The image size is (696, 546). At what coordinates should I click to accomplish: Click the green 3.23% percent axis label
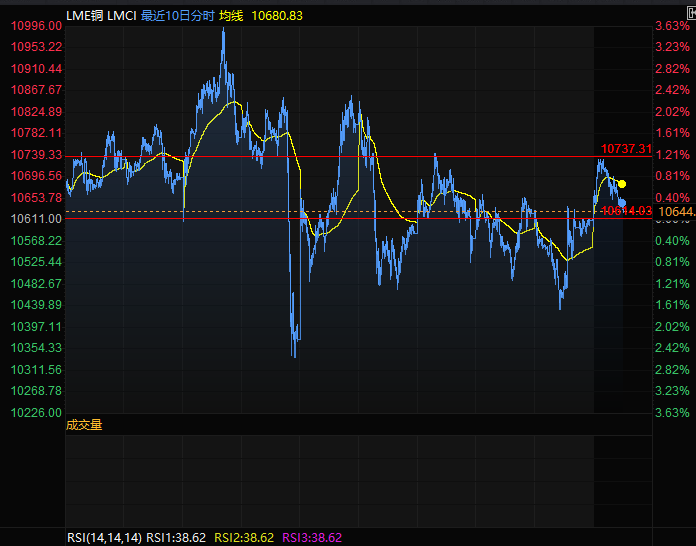[672, 391]
